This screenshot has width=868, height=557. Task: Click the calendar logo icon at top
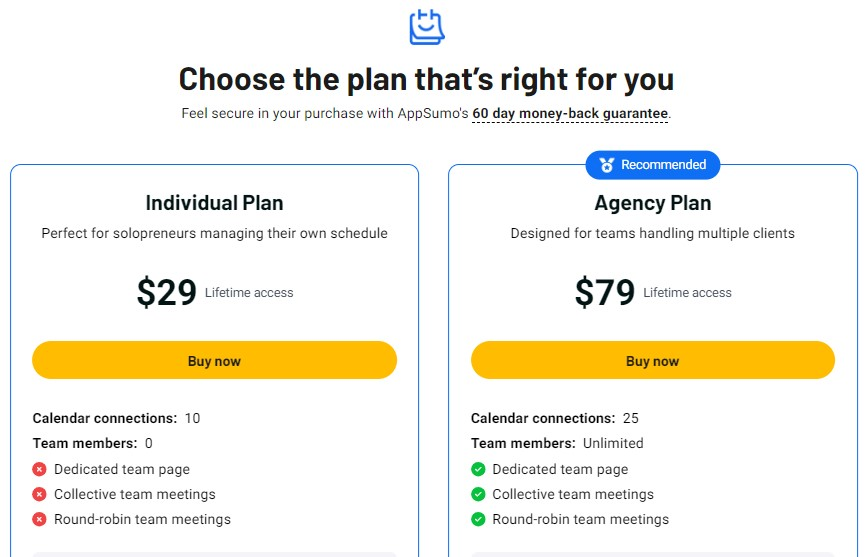coord(426,26)
